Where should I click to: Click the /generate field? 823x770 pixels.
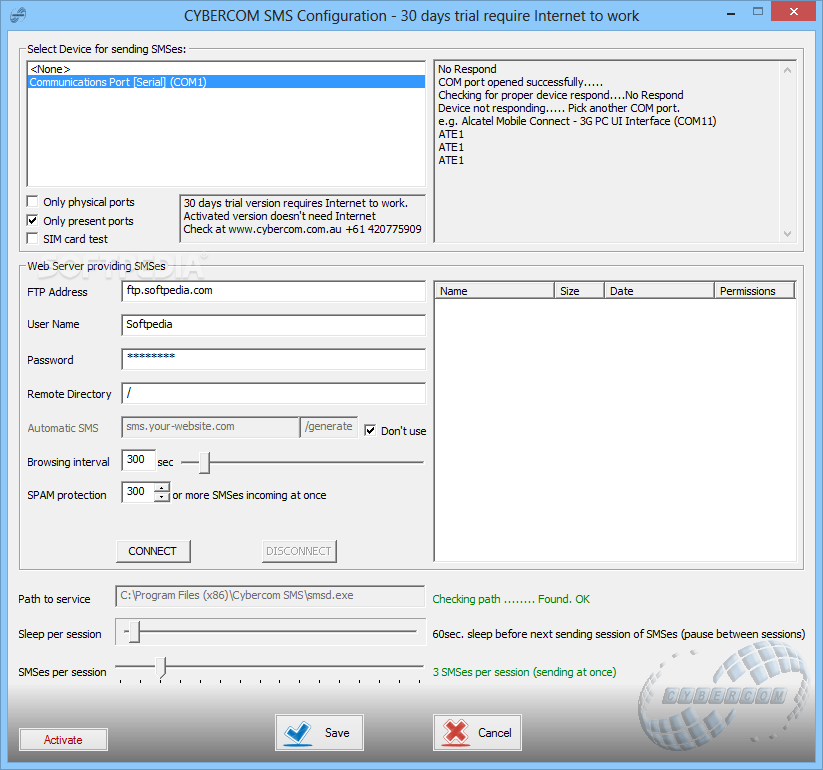click(329, 427)
